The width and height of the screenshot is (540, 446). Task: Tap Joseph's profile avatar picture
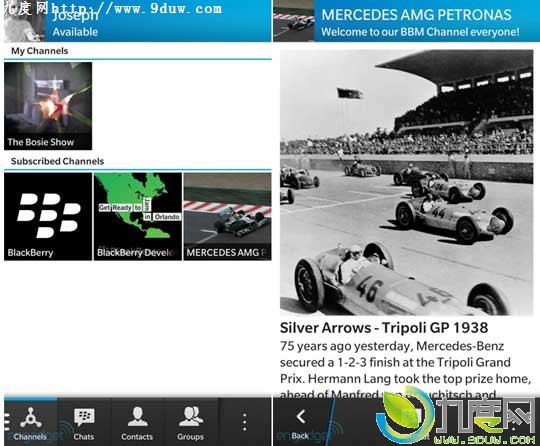(x=24, y=21)
